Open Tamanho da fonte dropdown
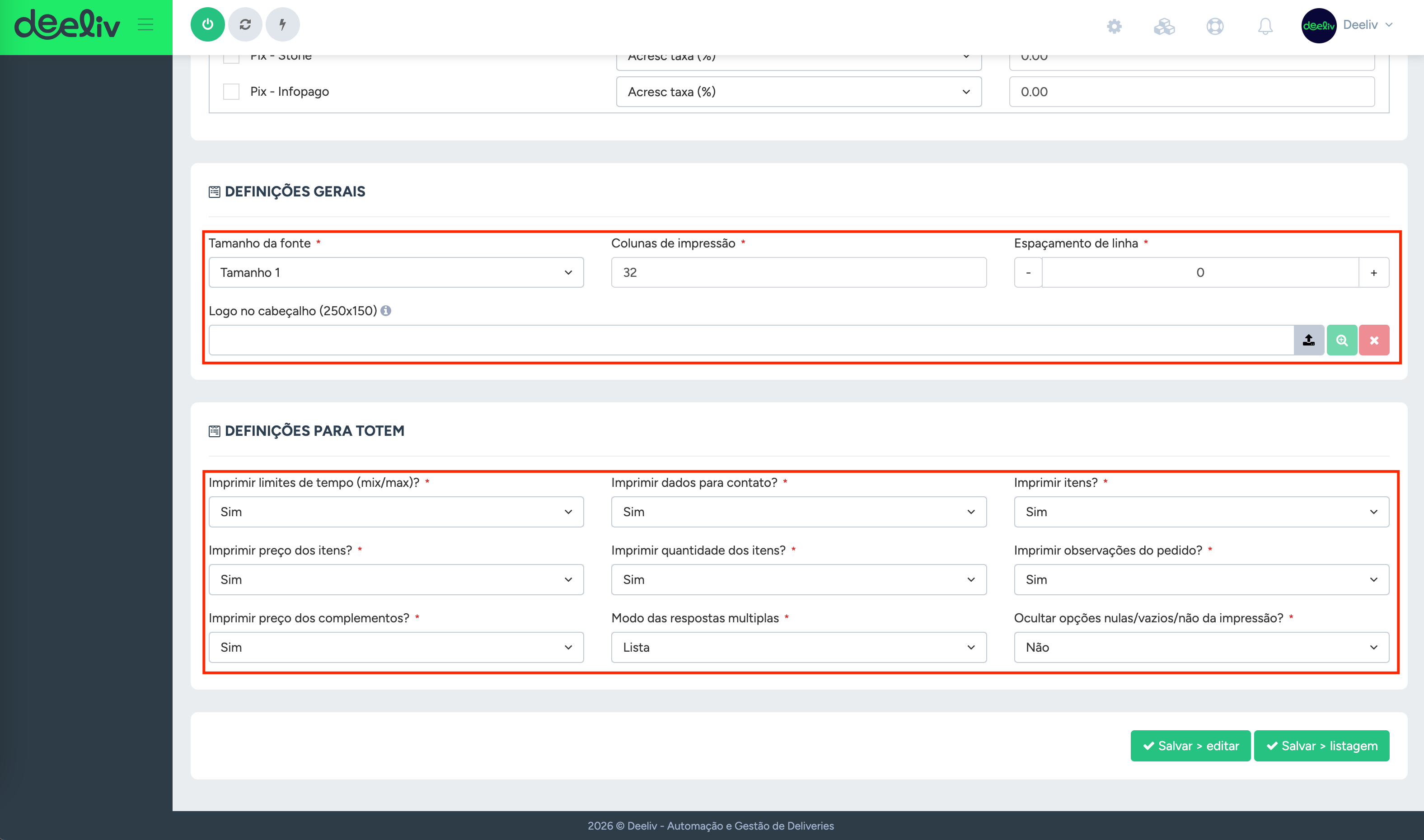The image size is (1424, 840). click(396, 272)
